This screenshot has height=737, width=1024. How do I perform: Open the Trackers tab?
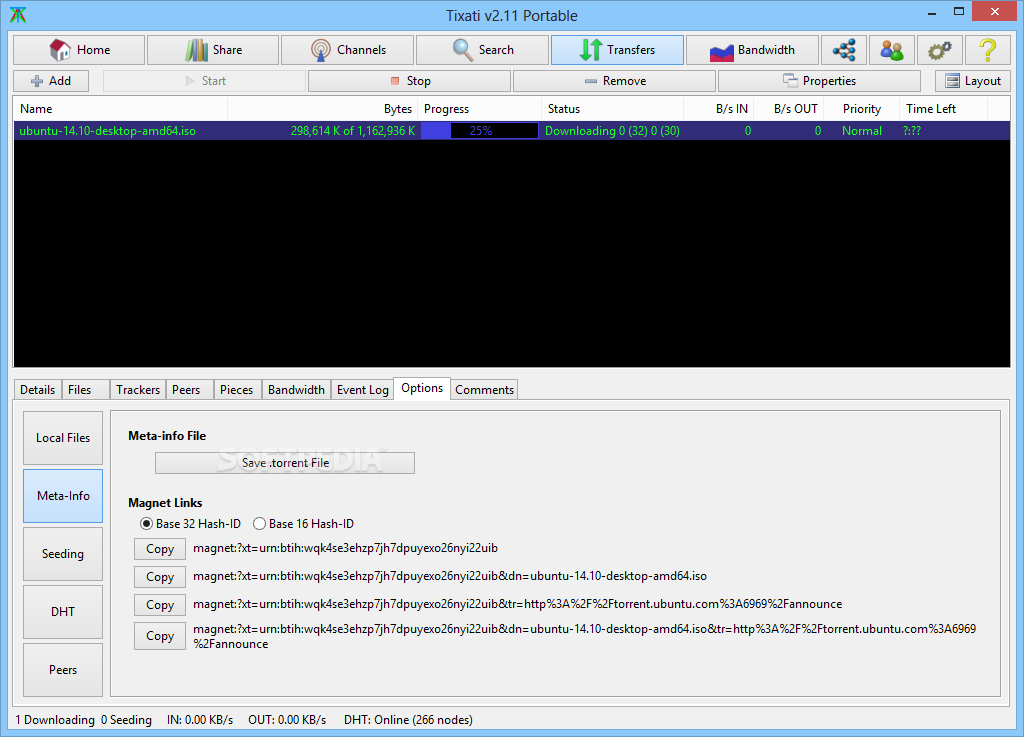pyautogui.click(x=138, y=390)
